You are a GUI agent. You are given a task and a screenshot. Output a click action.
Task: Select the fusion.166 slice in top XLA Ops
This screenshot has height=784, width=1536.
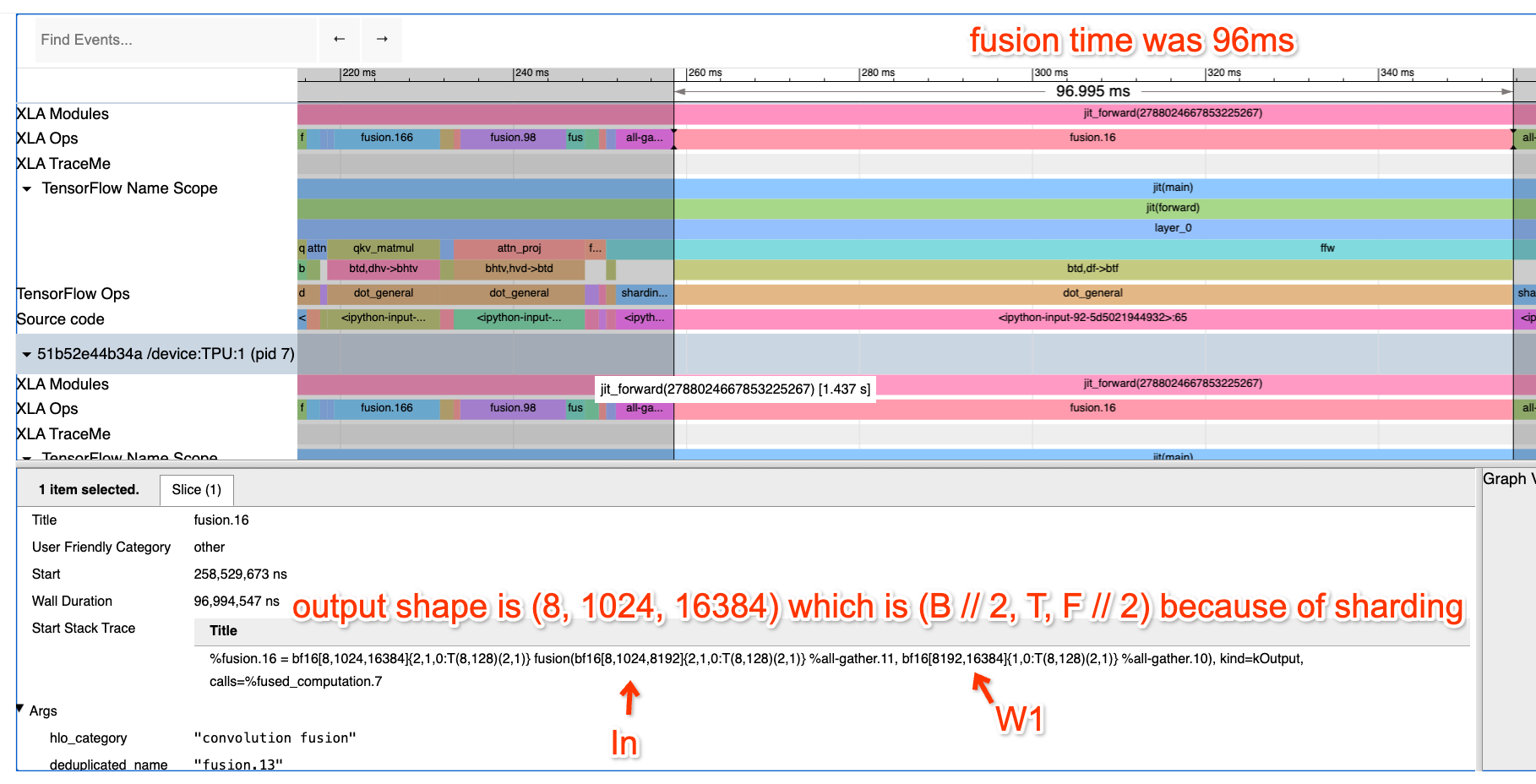386,138
